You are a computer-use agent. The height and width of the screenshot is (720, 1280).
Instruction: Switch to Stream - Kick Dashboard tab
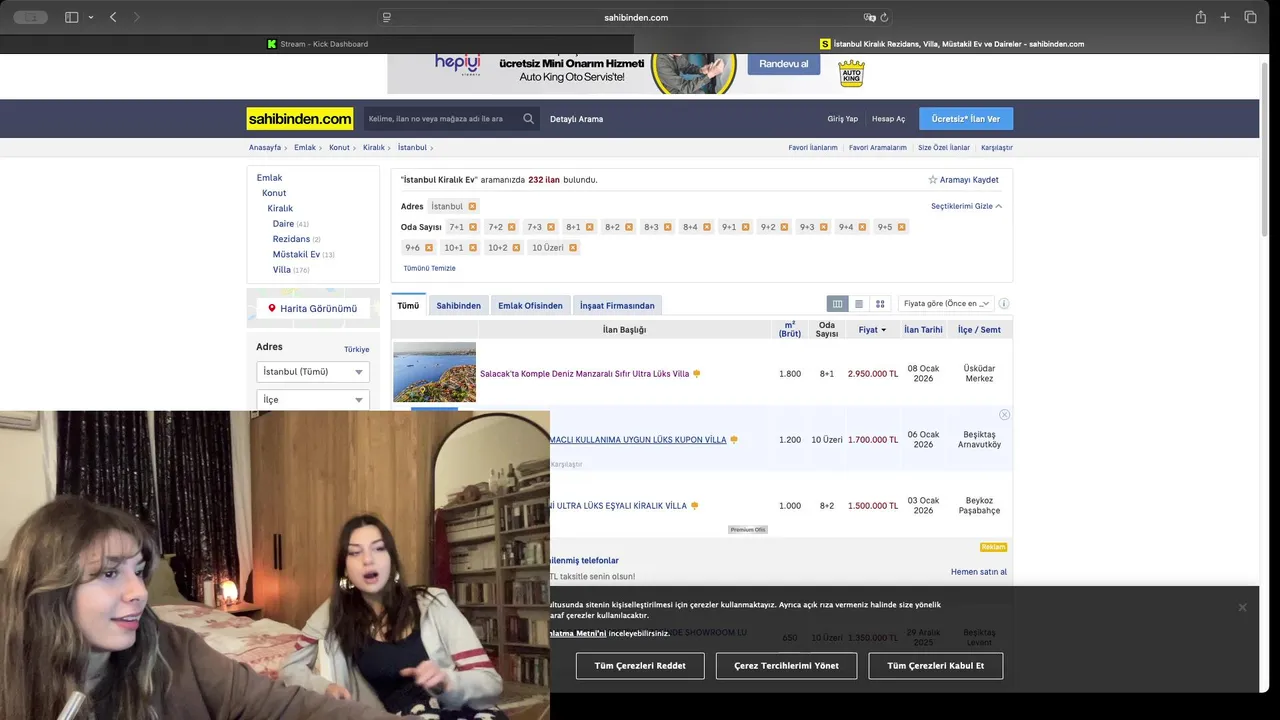[x=317, y=44]
